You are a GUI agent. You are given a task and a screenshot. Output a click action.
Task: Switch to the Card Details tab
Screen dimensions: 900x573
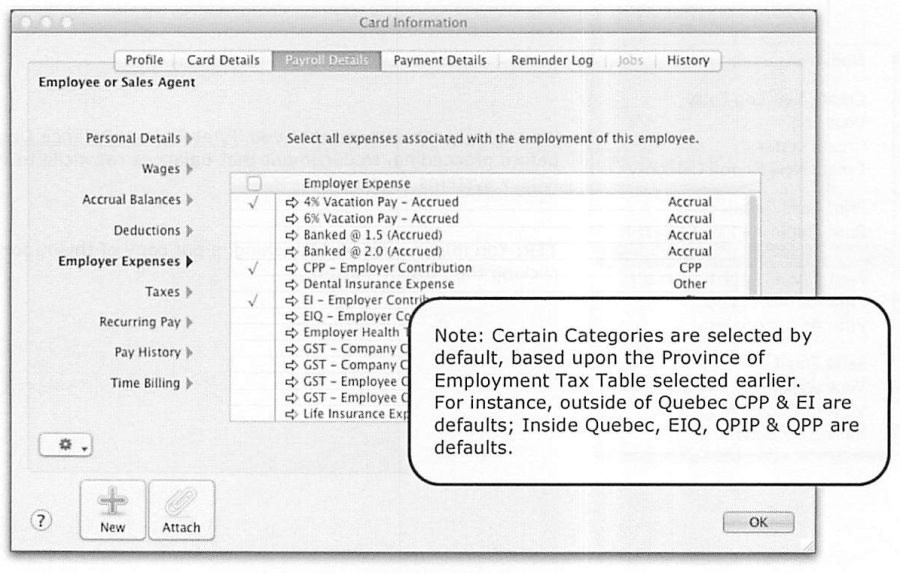(223, 60)
